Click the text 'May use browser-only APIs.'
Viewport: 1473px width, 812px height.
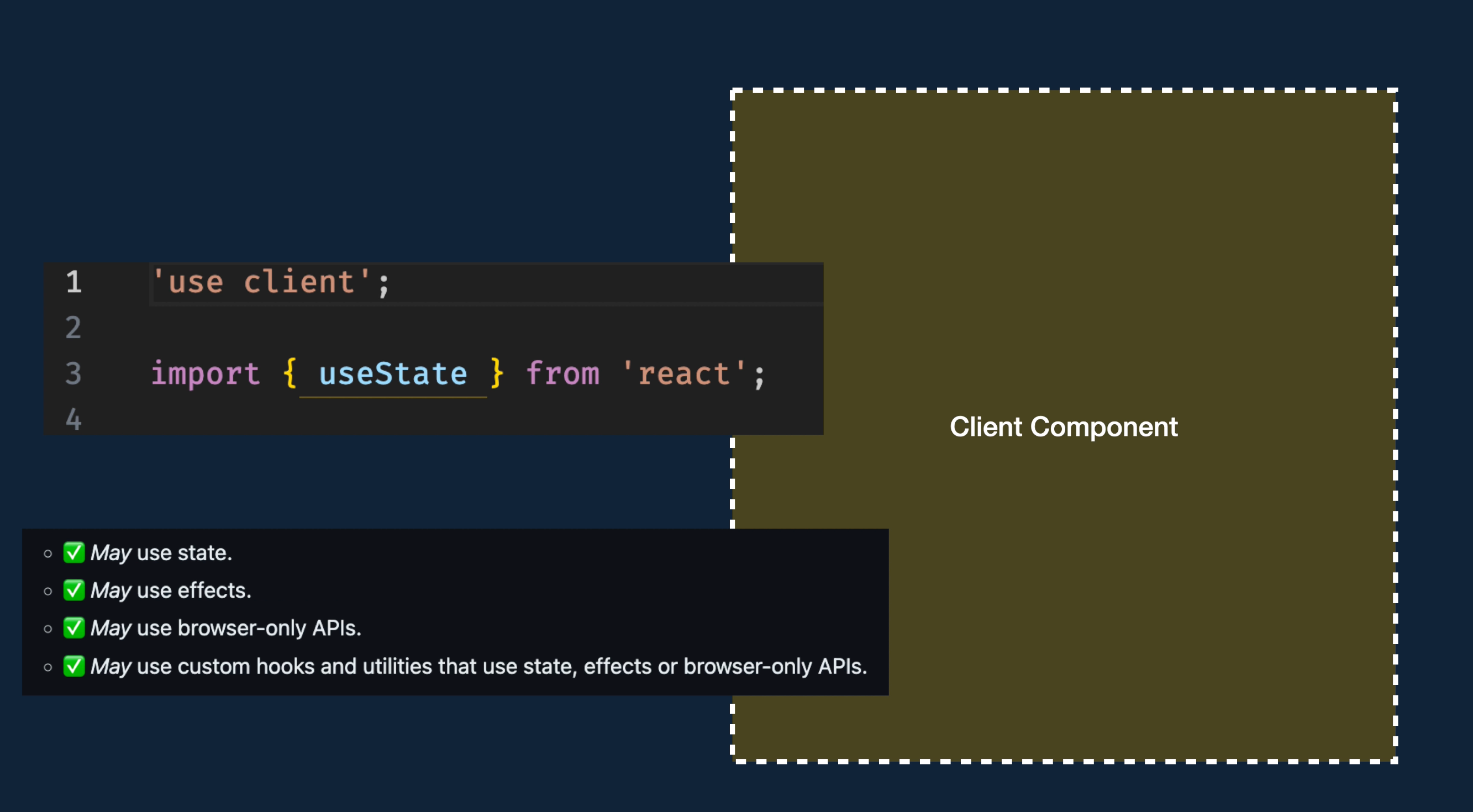[226, 629]
